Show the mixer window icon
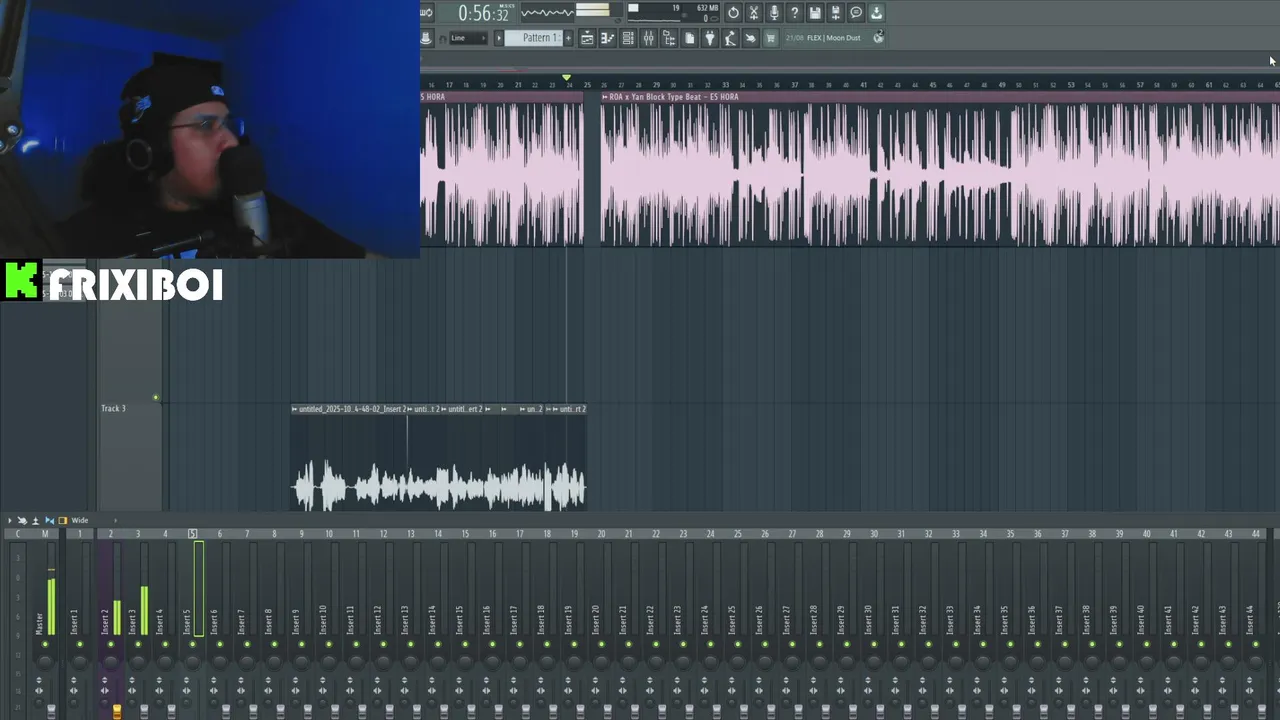This screenshot has width=1280, height=720. click(x=648, y=38)
